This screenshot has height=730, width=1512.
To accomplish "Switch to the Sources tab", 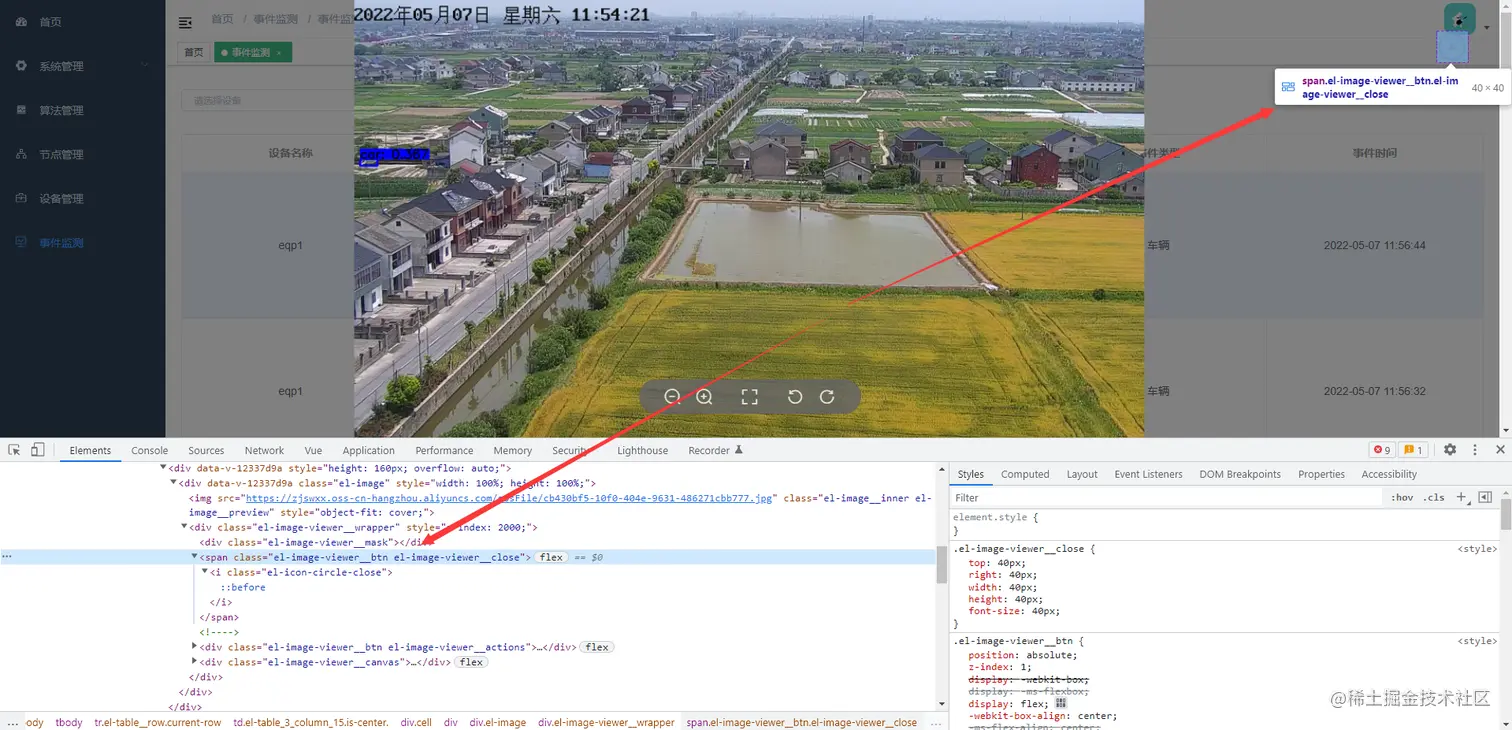I will [206, 450].
